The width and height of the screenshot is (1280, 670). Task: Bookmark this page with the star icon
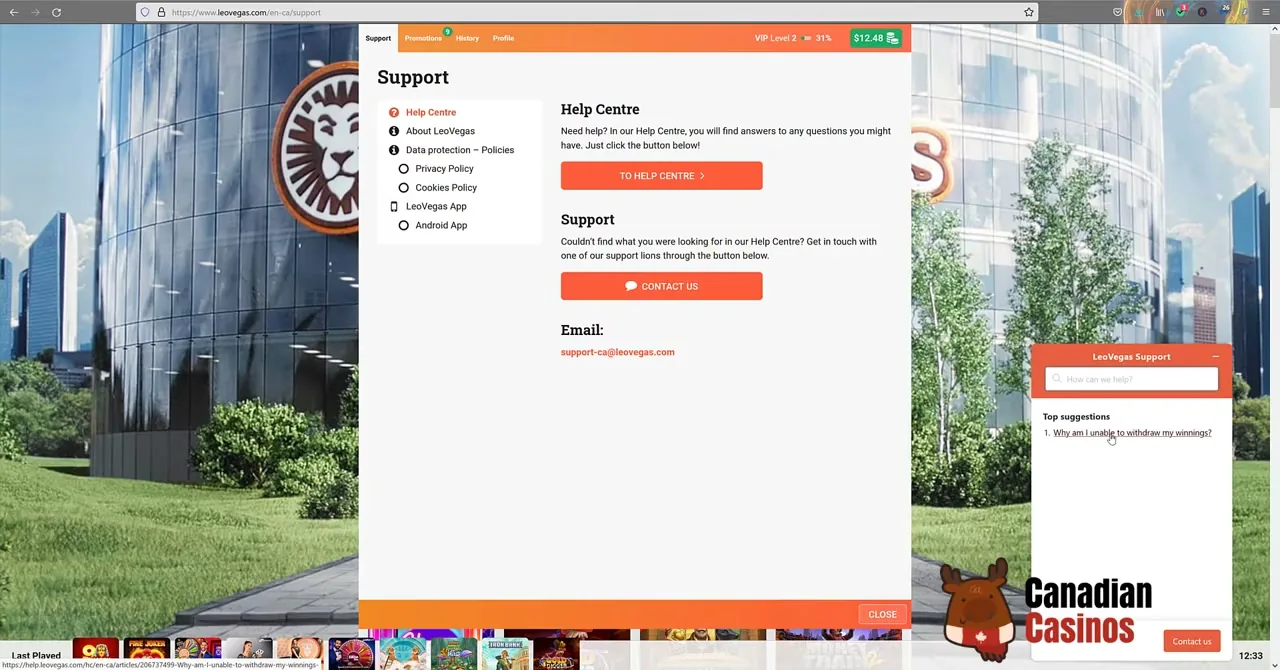click(x=1028, y=12)
